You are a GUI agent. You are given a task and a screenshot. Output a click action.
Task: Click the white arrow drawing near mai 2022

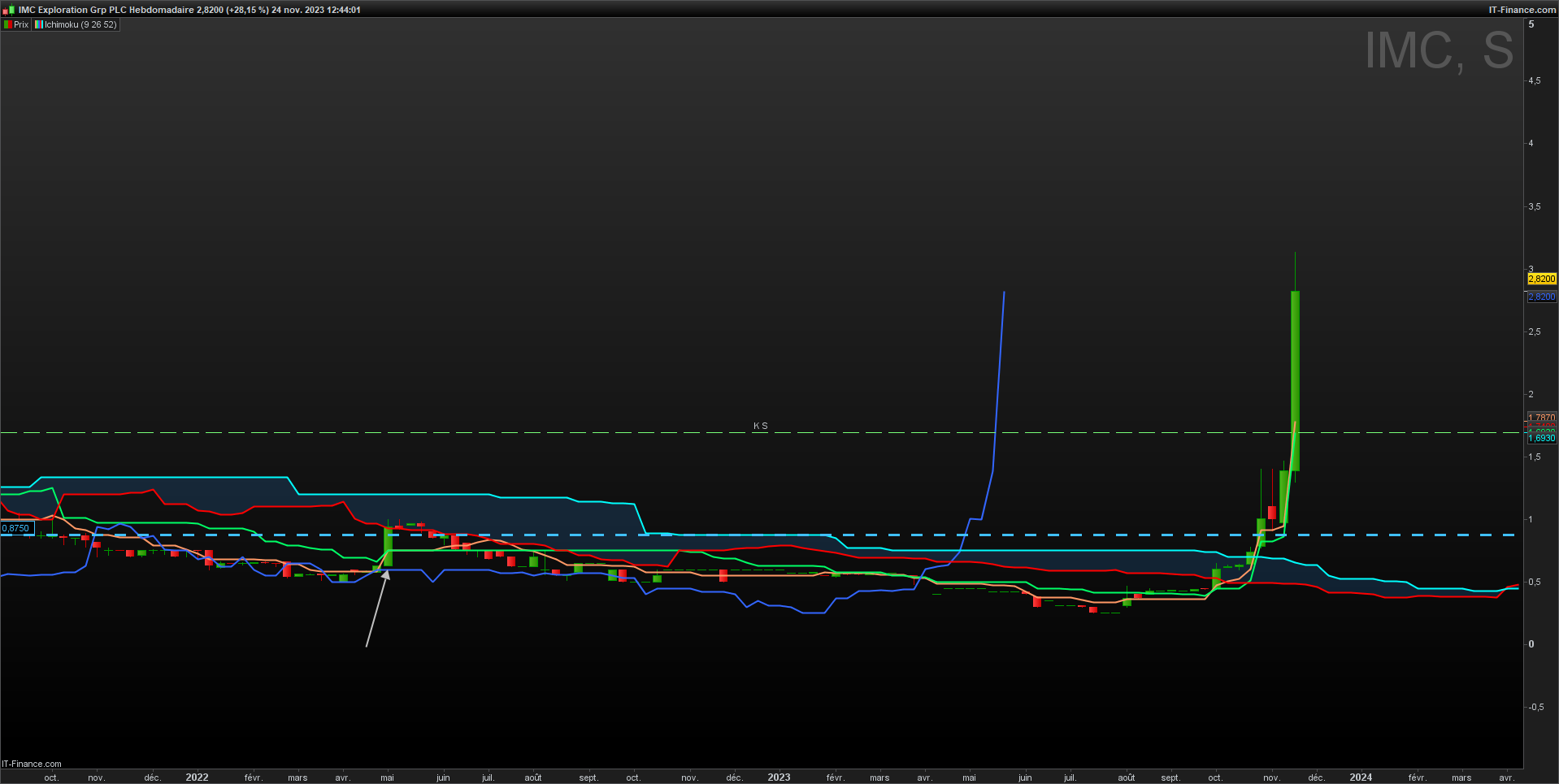coord(376,609)
